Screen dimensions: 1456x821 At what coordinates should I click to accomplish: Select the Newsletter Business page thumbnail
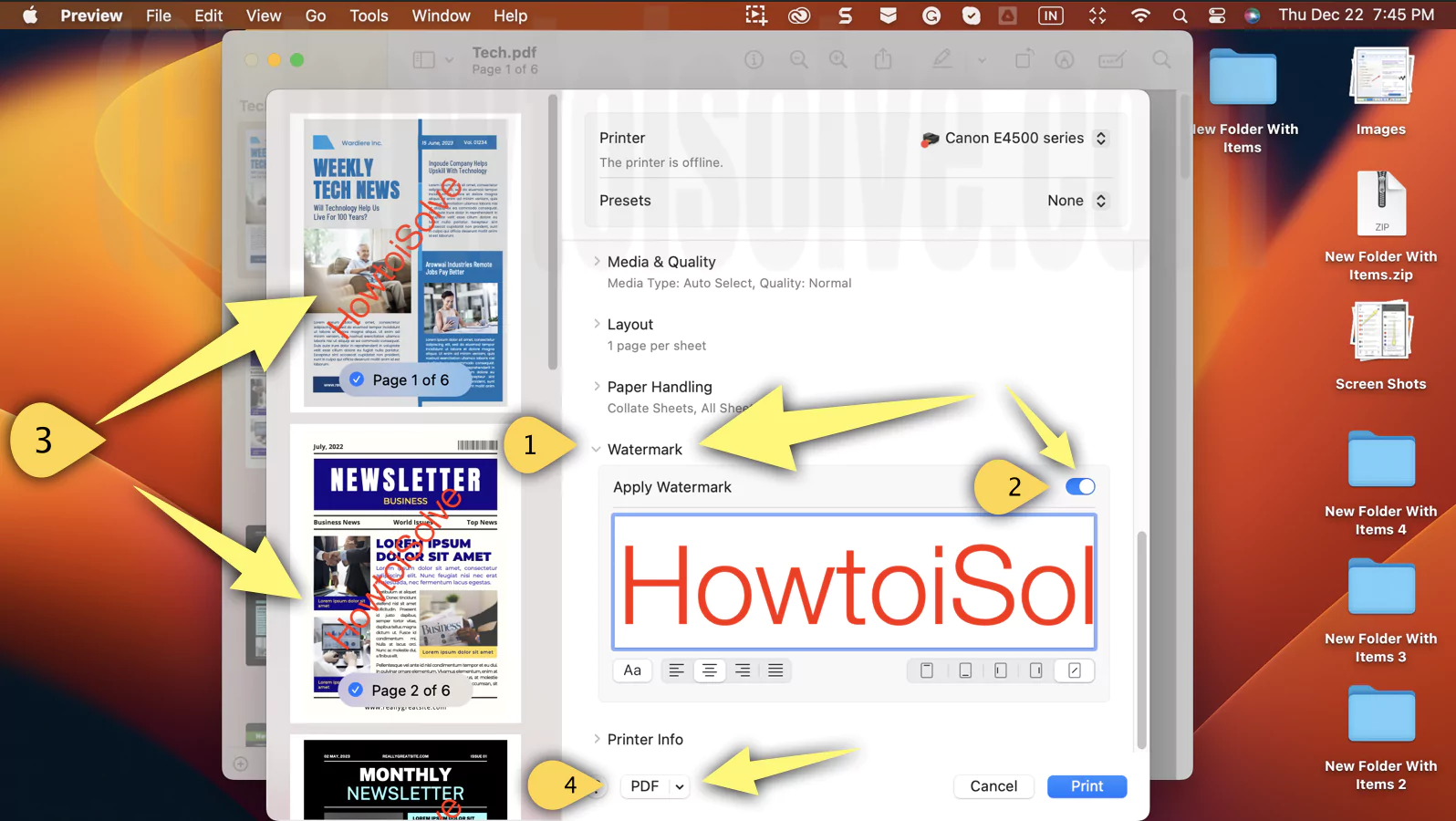coord(406,573)
